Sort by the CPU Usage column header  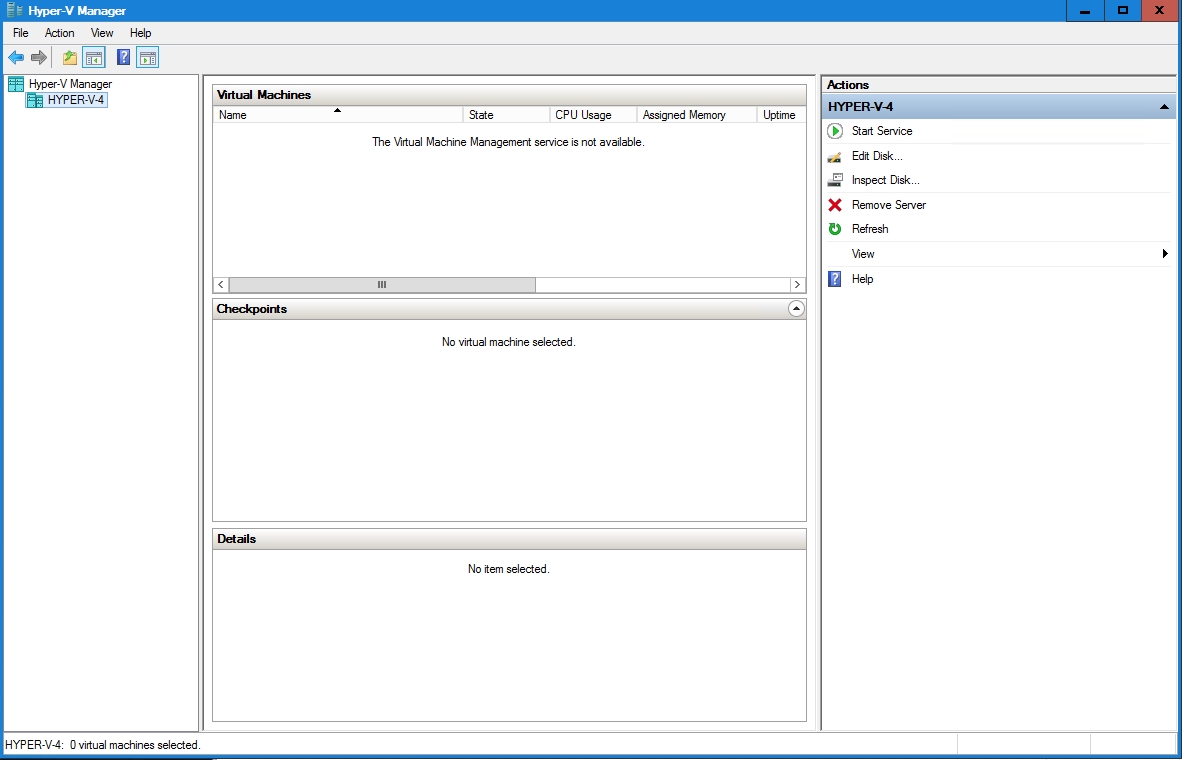(x=593, y=115)
